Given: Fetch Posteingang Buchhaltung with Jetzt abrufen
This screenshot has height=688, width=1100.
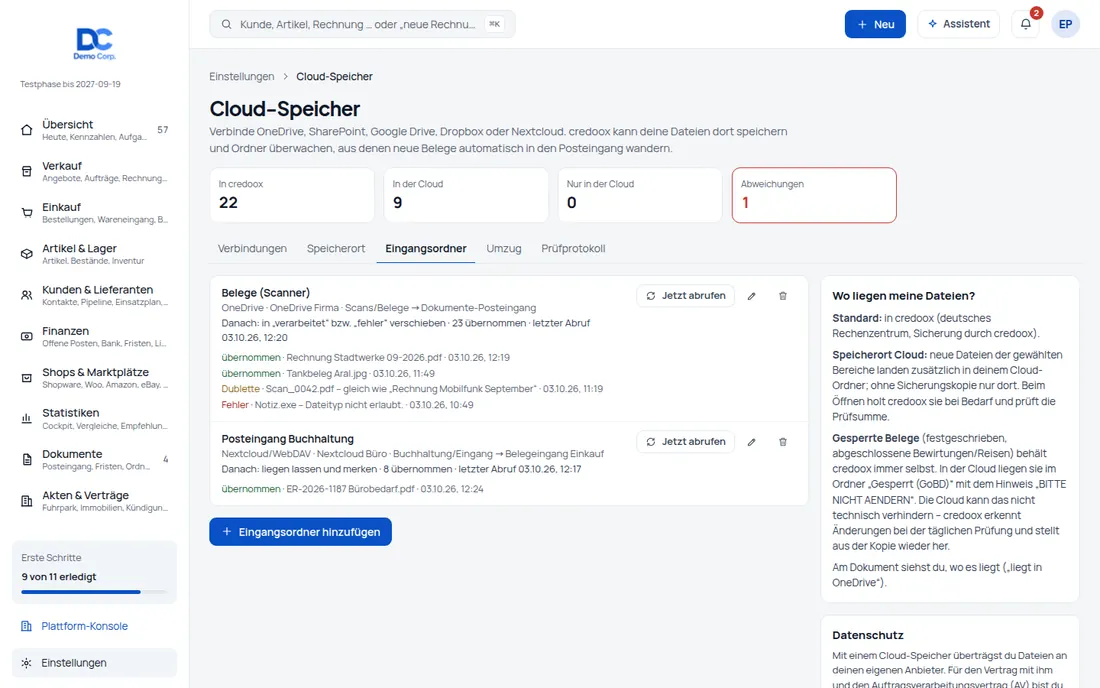Looking at the screenshot, I should (685, 442).
